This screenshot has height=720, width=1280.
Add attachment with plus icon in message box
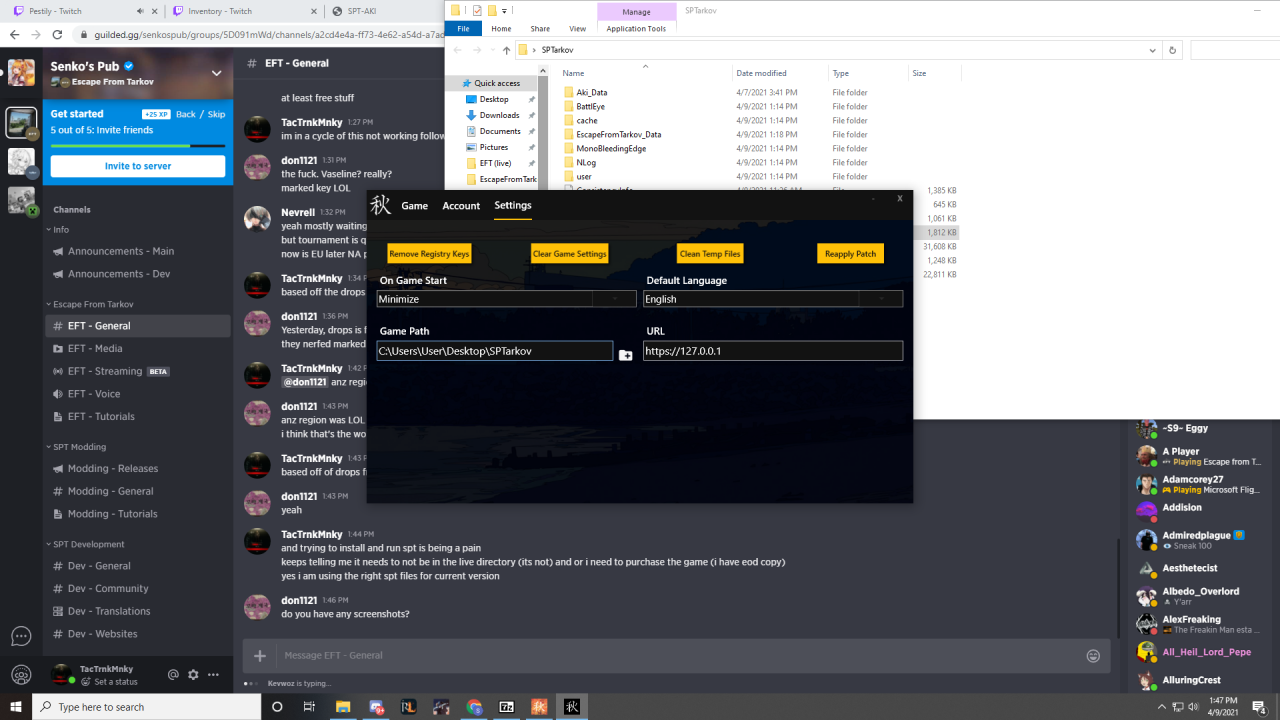(260, 656)
